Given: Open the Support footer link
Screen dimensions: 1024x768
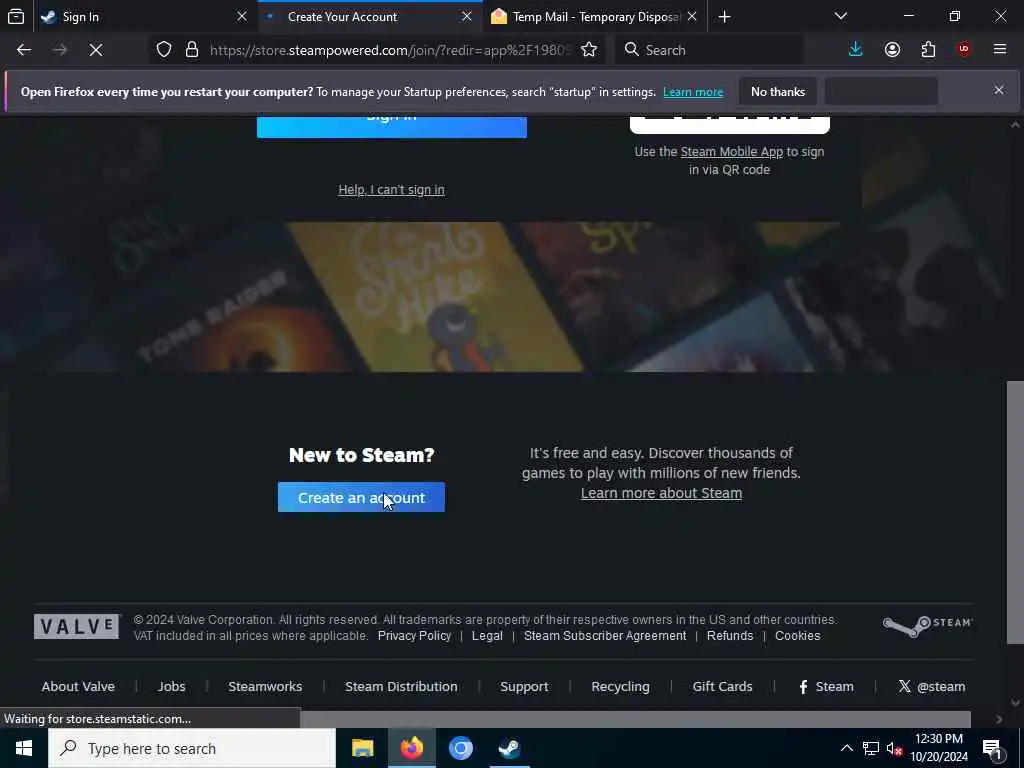Looking at the screenshot, I should pyautogui.click(x=524, y=686).
